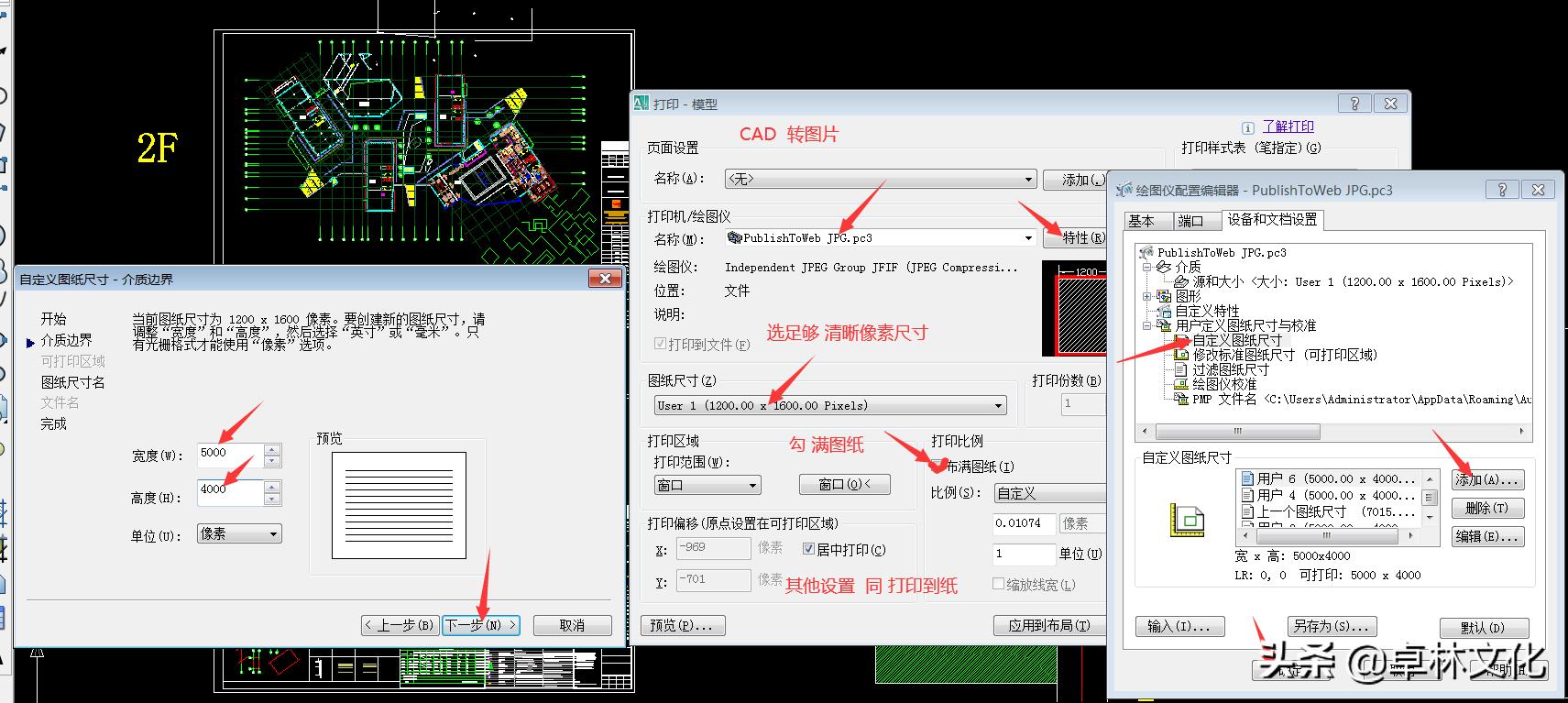Click the 特性(R) properties button
Screen dimensions: 1568x703
(x=1077, y=238)
